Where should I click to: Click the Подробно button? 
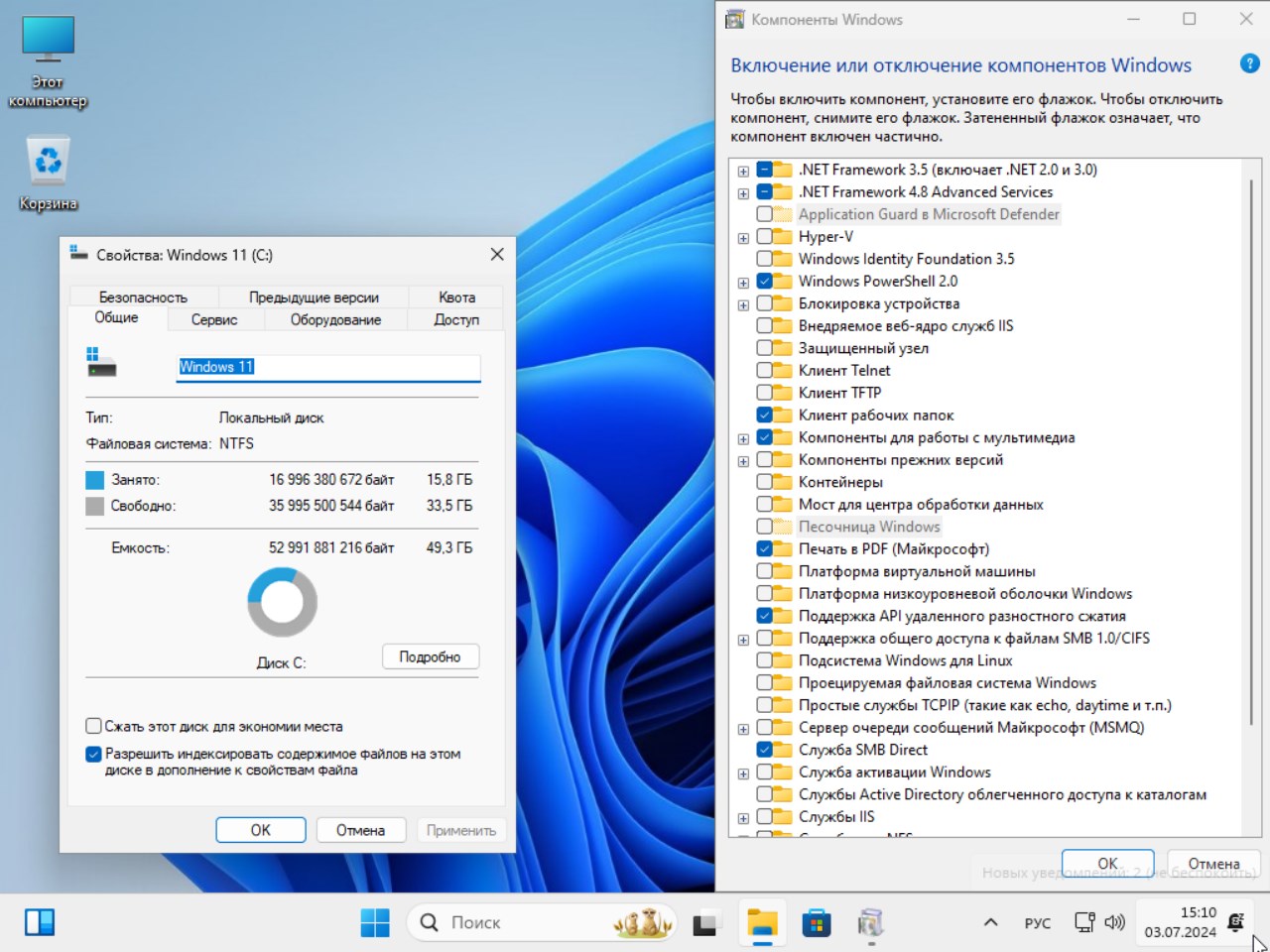[x=430, y=656]
